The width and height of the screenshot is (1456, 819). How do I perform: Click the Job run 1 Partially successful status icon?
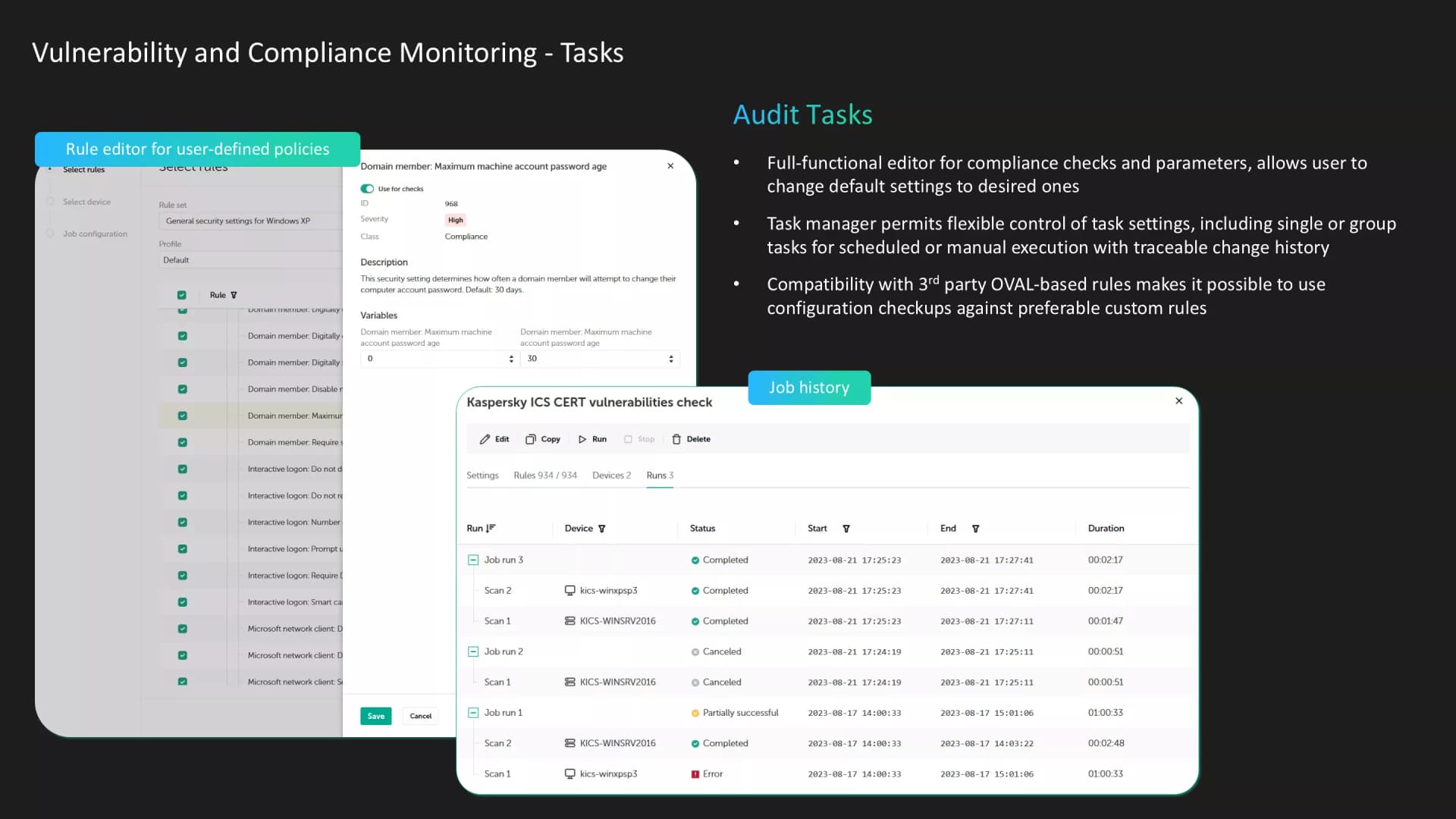point(695,714)
